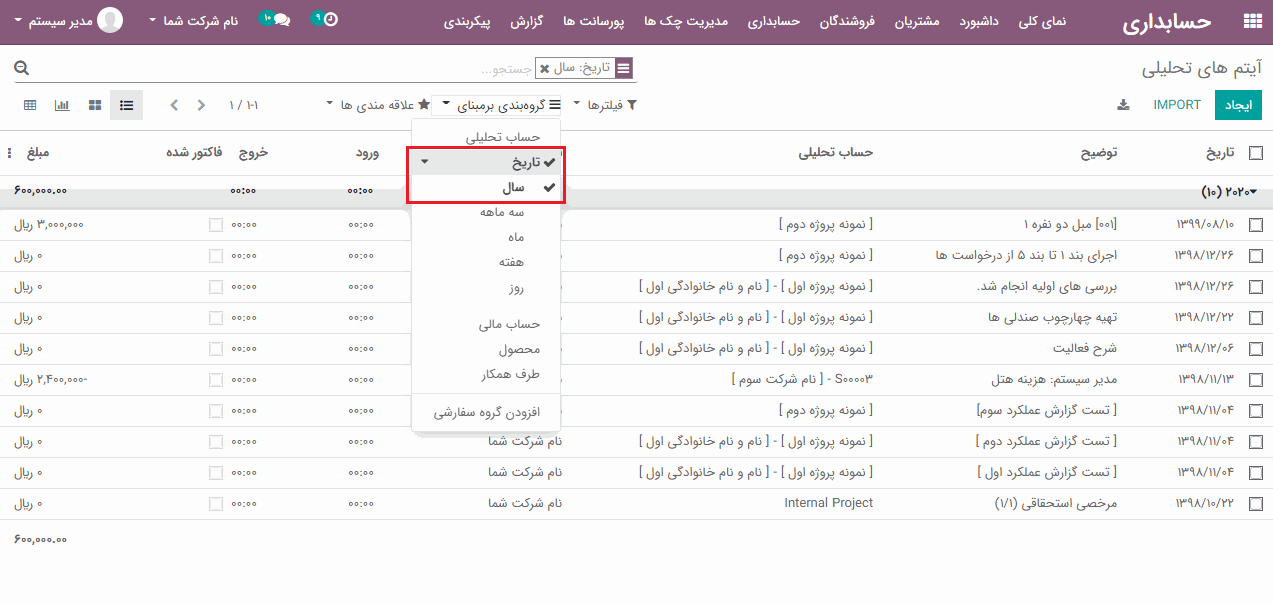Select the row شرح فعالیت

pos(1256,349)
